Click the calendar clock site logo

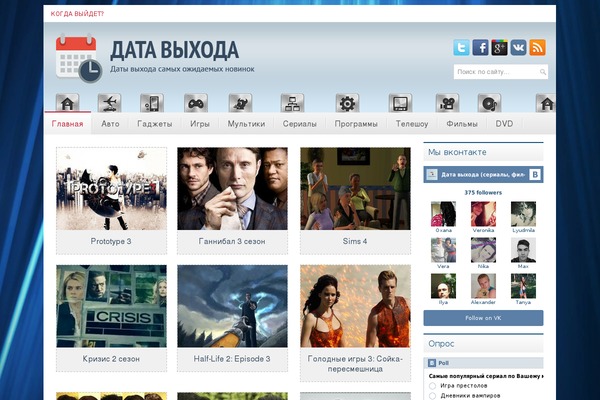[78, 58]
